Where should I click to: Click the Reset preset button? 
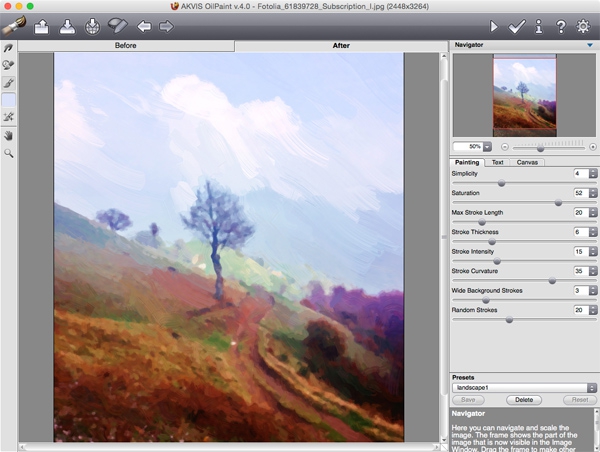tap(580, 400)
